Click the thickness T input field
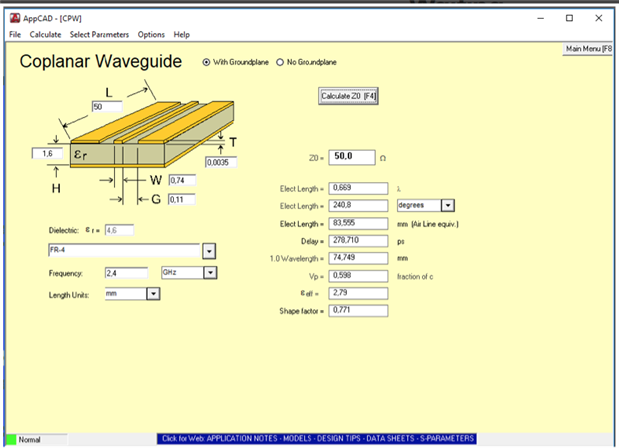Screen dimensions: 619x448 click(x=221, y=162)
